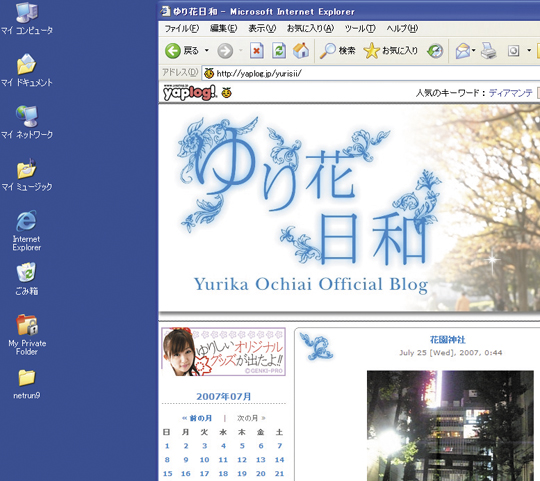Screen dimensions: 540x481
Task: Click the green Back (戻る) arrow button
Action: [x=173, y=51]
